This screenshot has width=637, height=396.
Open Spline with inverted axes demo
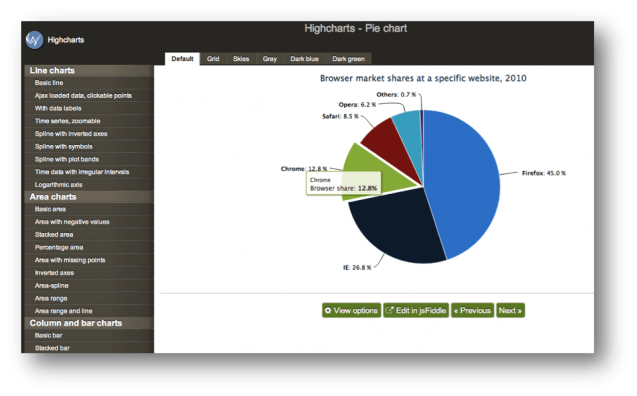89,134
